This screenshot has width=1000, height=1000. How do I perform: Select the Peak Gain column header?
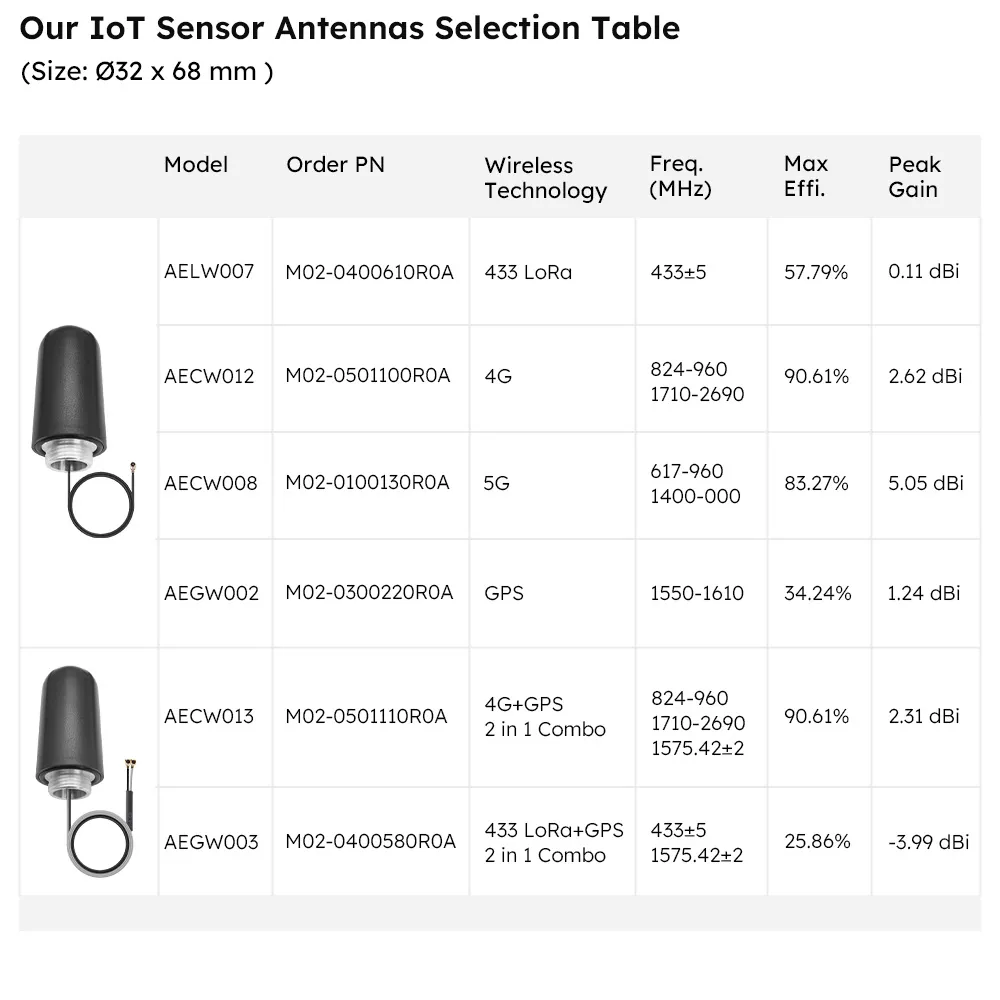click(915, 177)
